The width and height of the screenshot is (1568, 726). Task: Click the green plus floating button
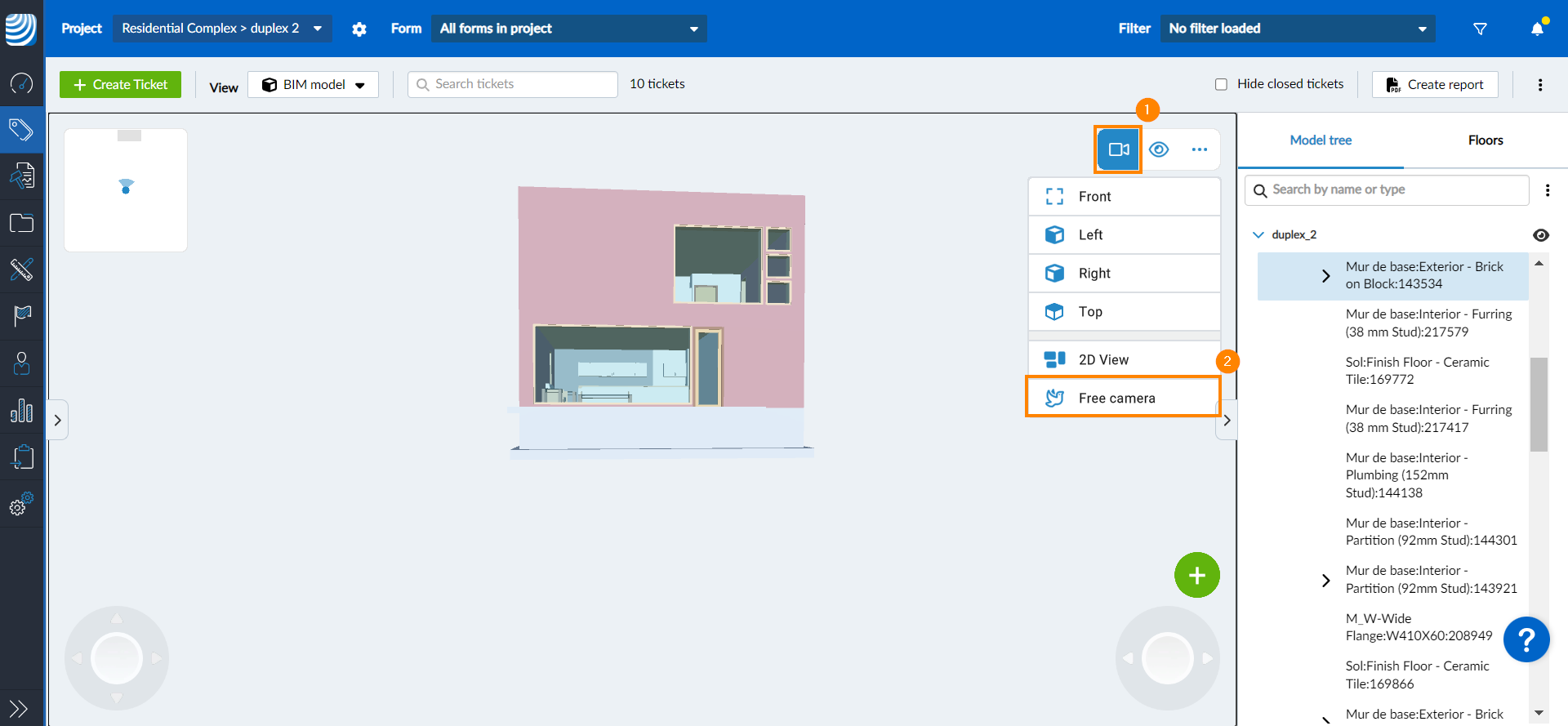1196,576
